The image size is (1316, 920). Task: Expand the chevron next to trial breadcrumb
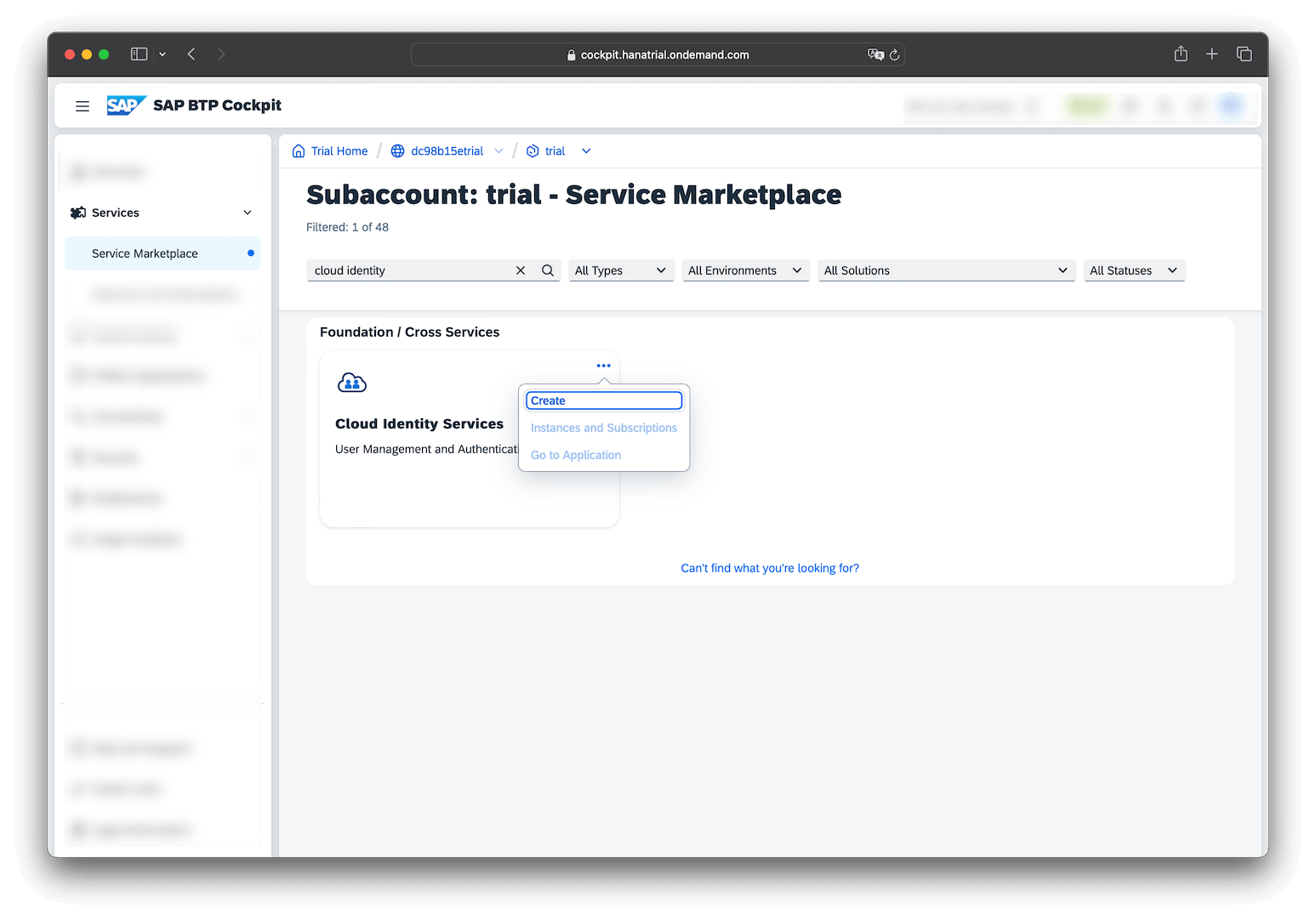pyautogui.click(x=585, y=150)
